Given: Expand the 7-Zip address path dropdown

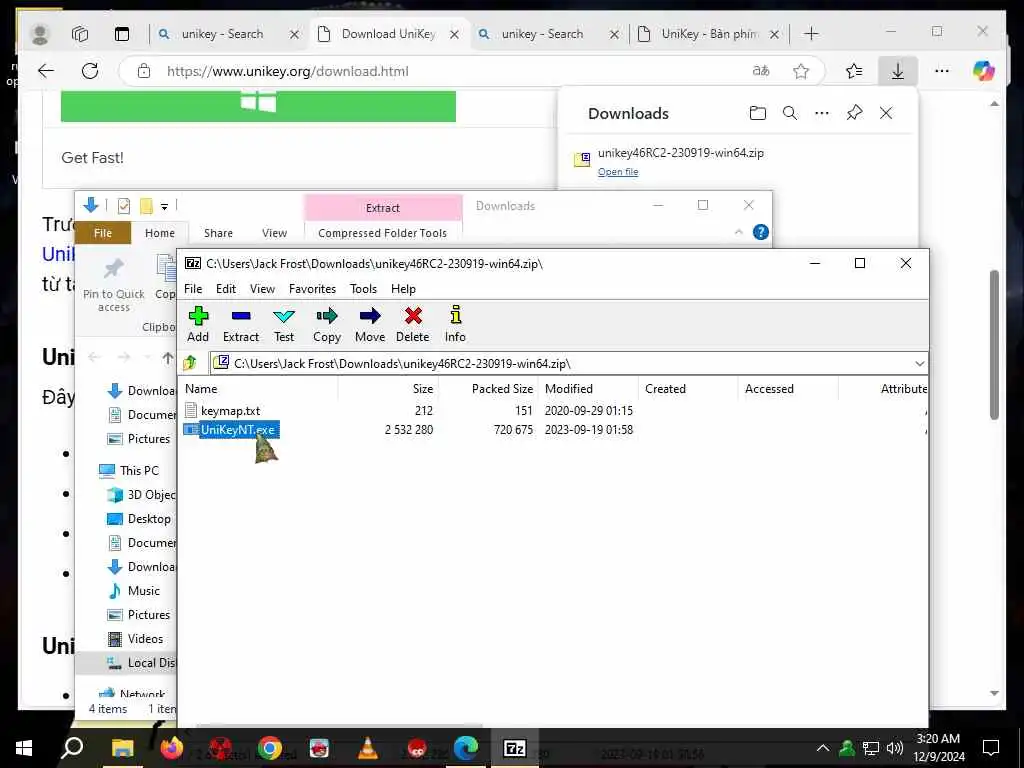Looking at the screenshot, I should tap(920, 363).
